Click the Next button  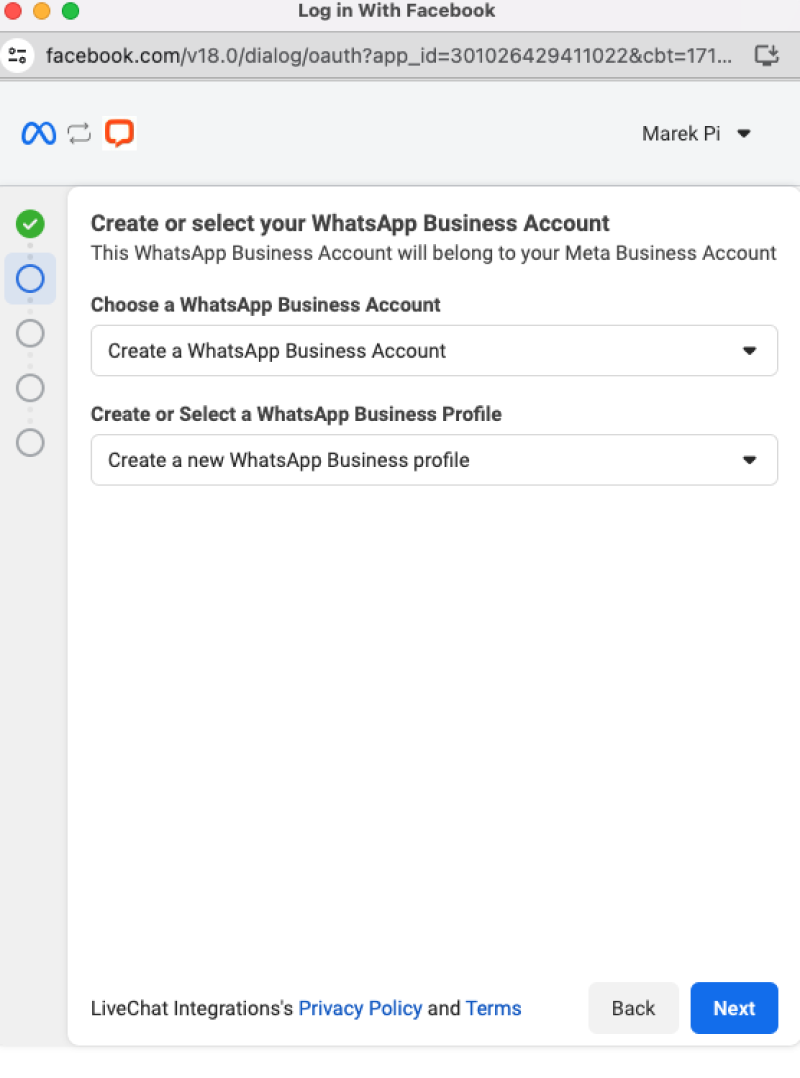coord(734,1008)
